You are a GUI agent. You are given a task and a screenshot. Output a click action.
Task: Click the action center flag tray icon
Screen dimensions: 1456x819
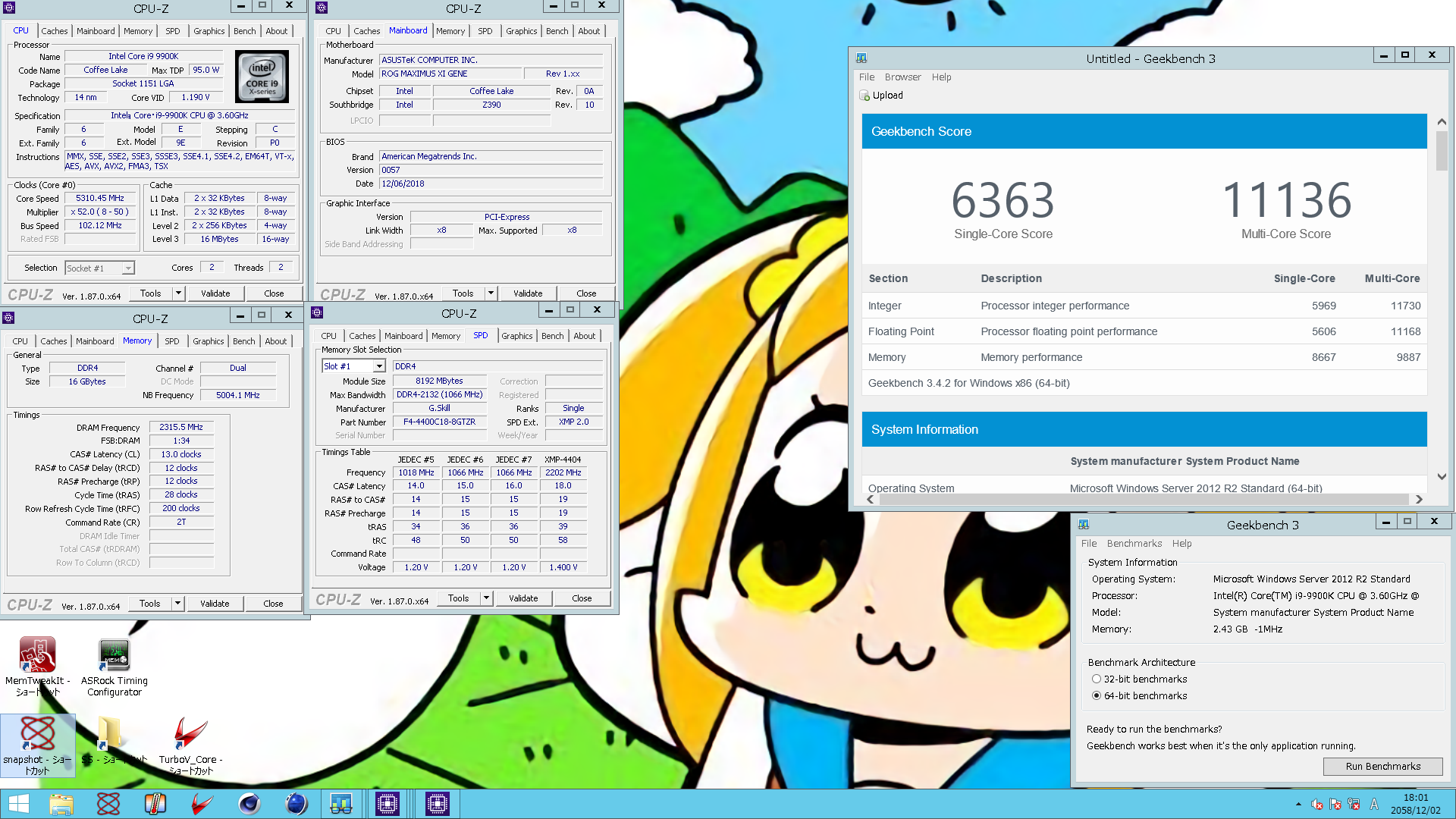pos(1335,805)
